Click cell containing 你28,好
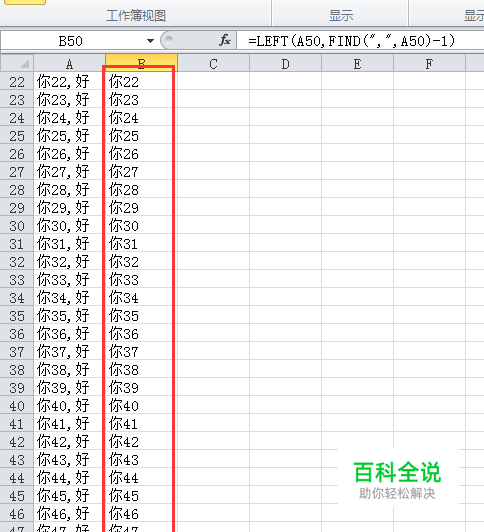This screenshot has height=532, width=484. click(69, 189)
